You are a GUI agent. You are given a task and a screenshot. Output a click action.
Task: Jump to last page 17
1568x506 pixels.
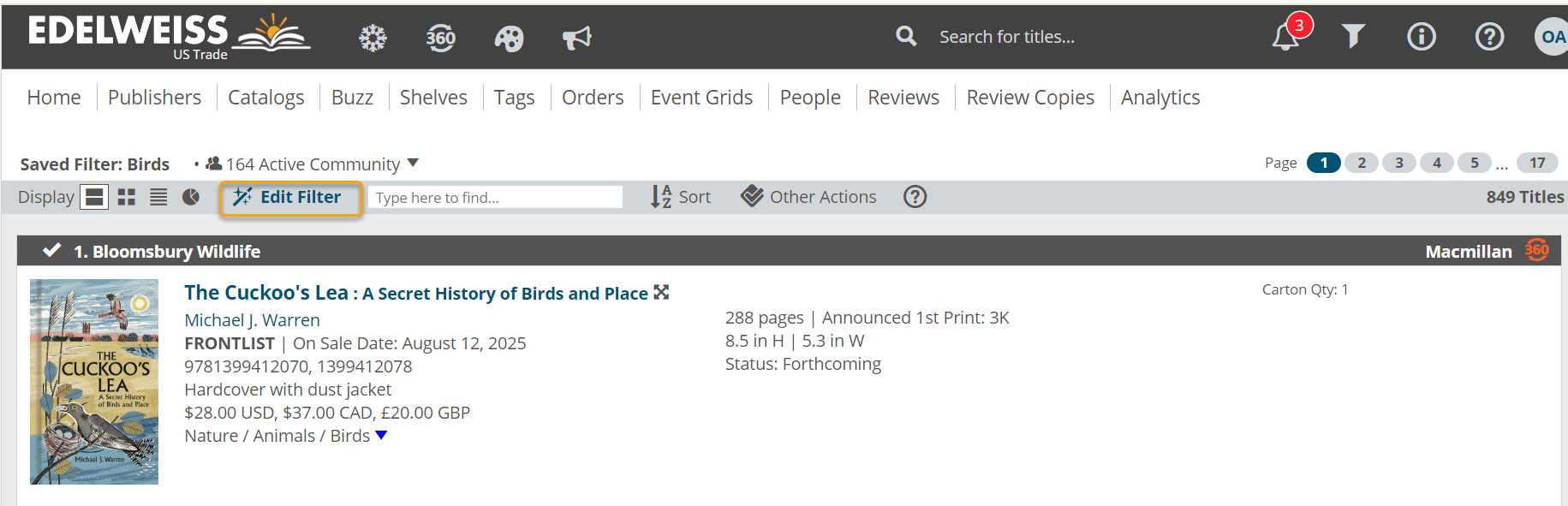point(1537,163)
